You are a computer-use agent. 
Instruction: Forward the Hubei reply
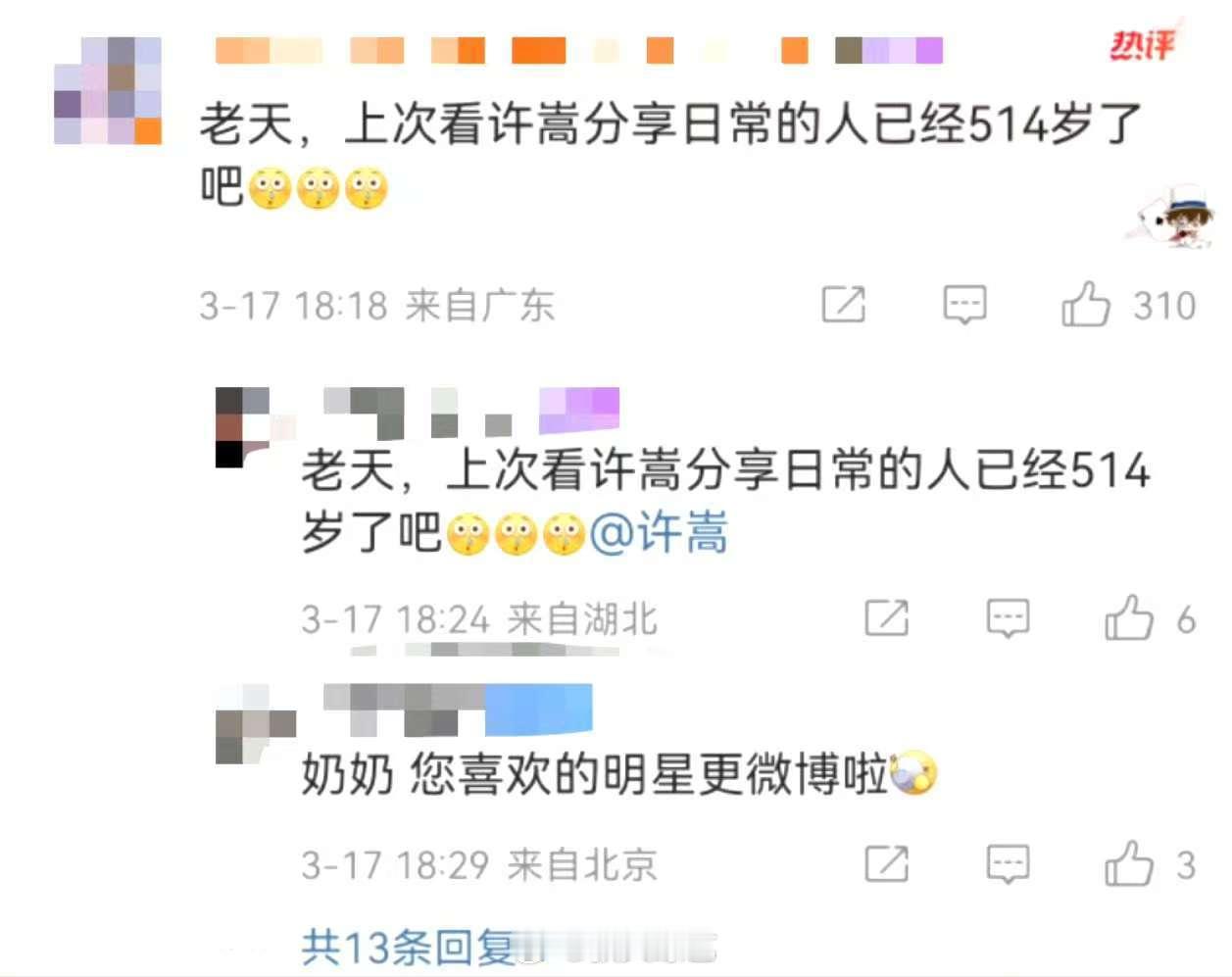pos(887,618)
